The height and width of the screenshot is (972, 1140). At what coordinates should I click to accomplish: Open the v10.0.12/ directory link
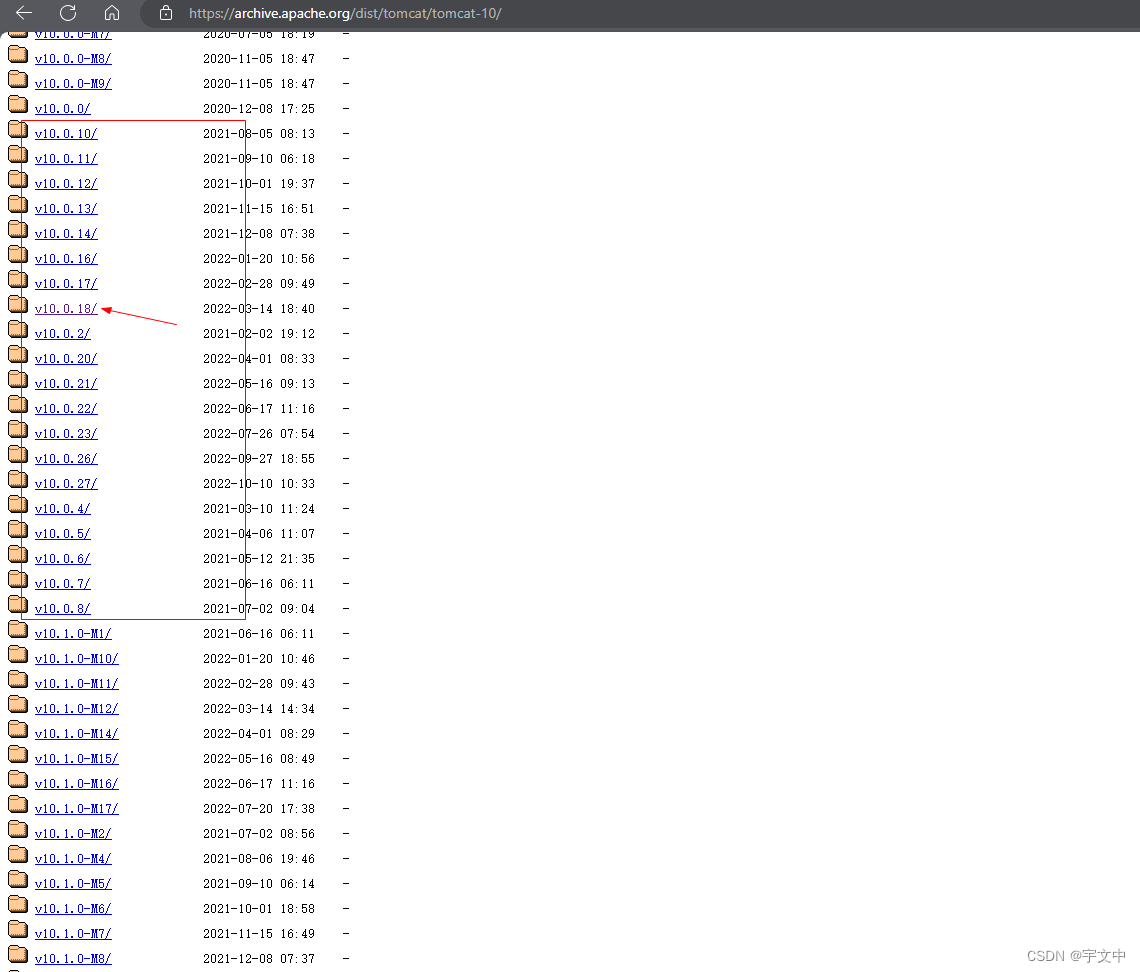(65, 183)
